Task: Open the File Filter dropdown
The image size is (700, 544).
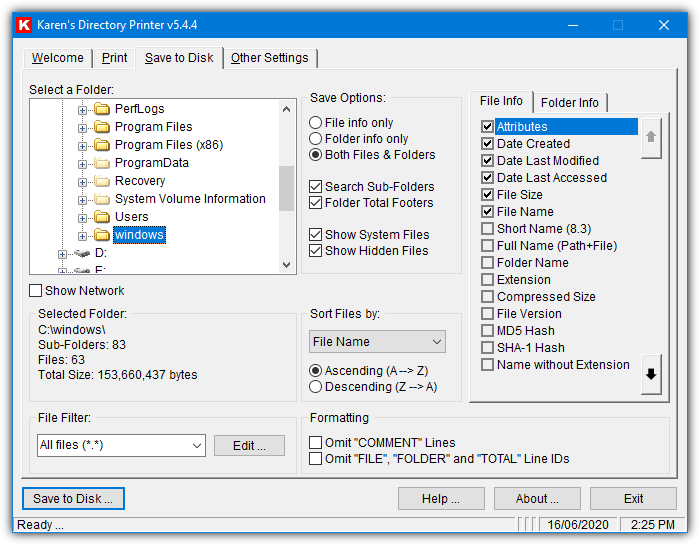Action: coord(121,445)
